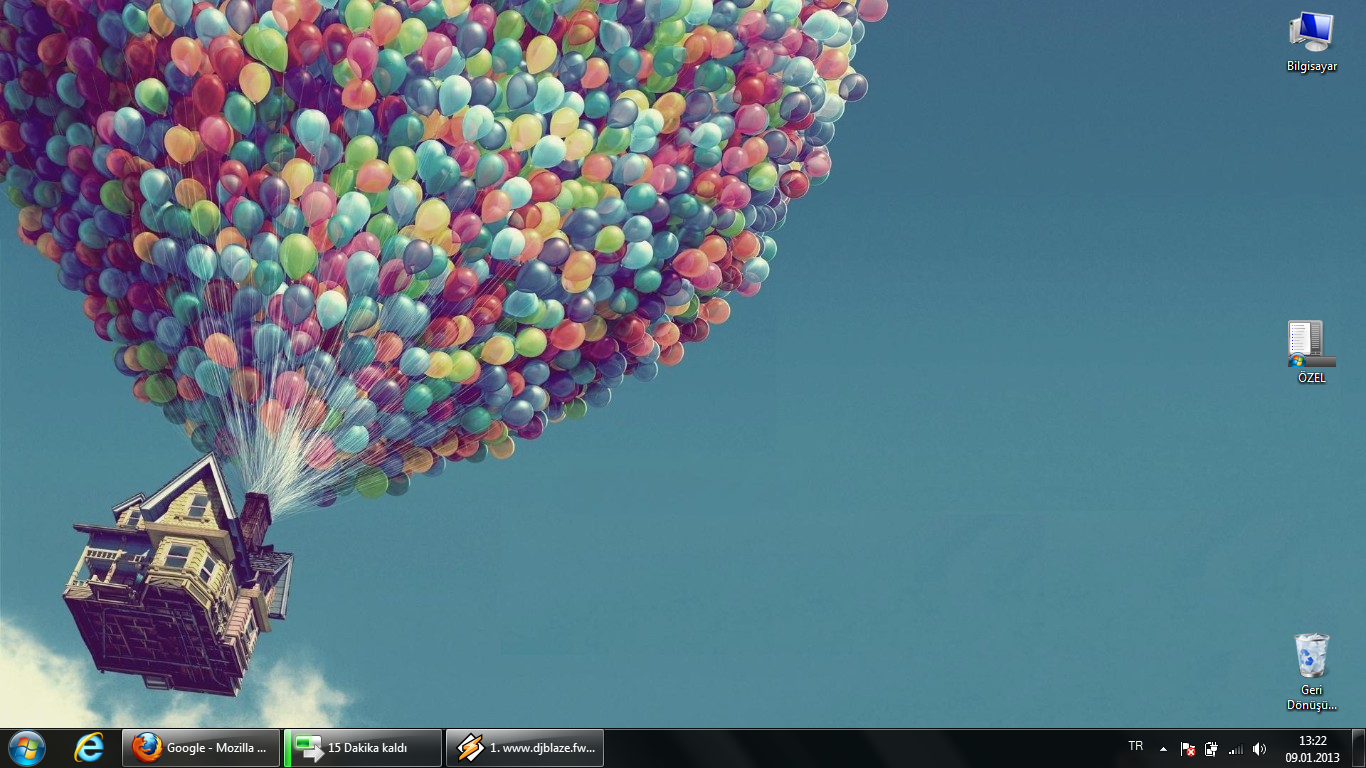
Task: Select the Bilgisayar desktop icon
Action: 1311,42
